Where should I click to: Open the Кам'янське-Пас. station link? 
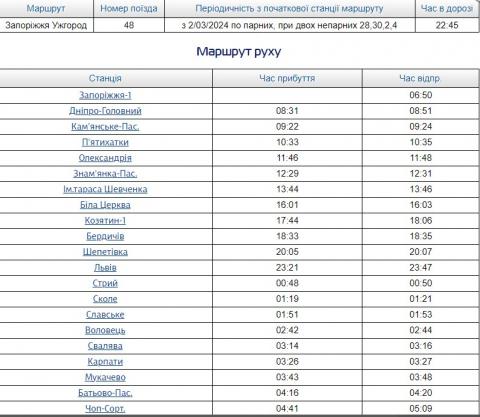click(105, 127)
